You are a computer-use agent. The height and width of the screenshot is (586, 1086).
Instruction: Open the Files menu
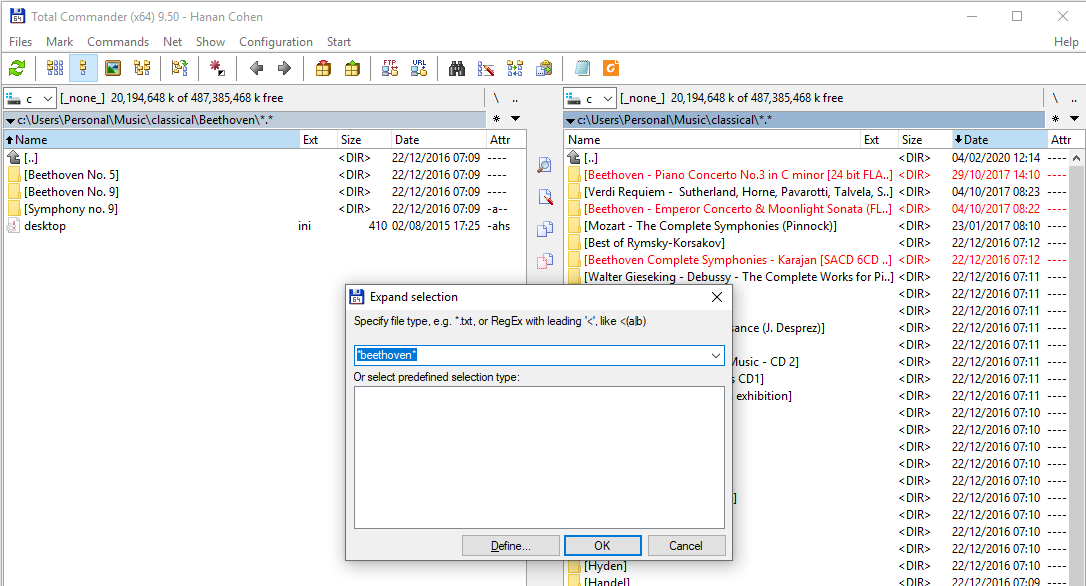20,42
